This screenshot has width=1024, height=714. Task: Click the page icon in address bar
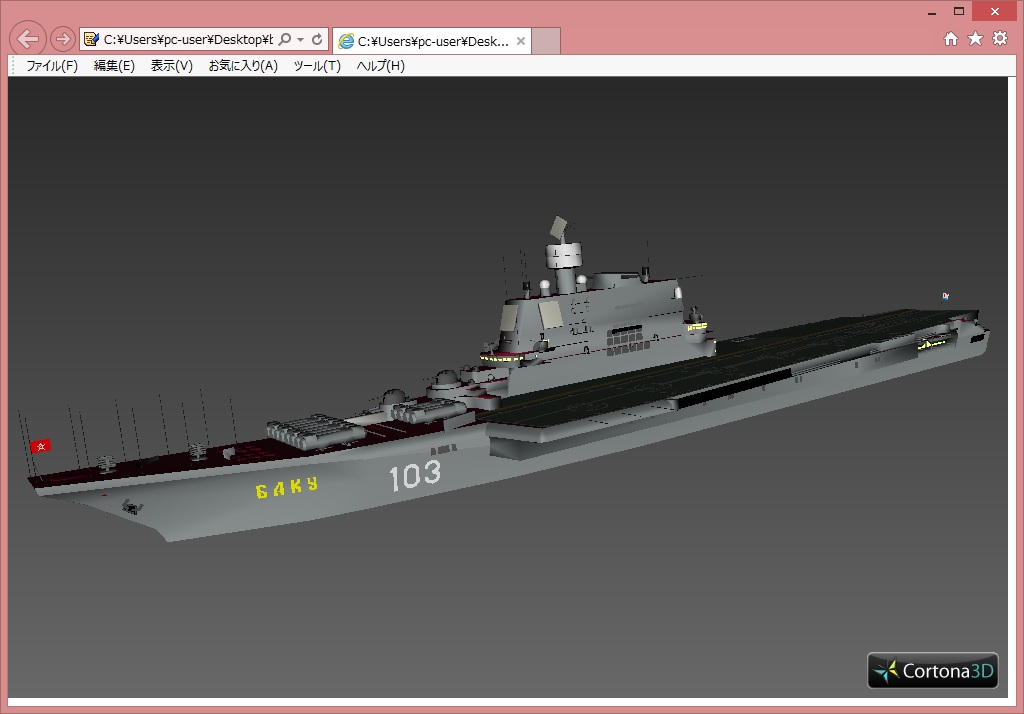(x=92, y=40)
